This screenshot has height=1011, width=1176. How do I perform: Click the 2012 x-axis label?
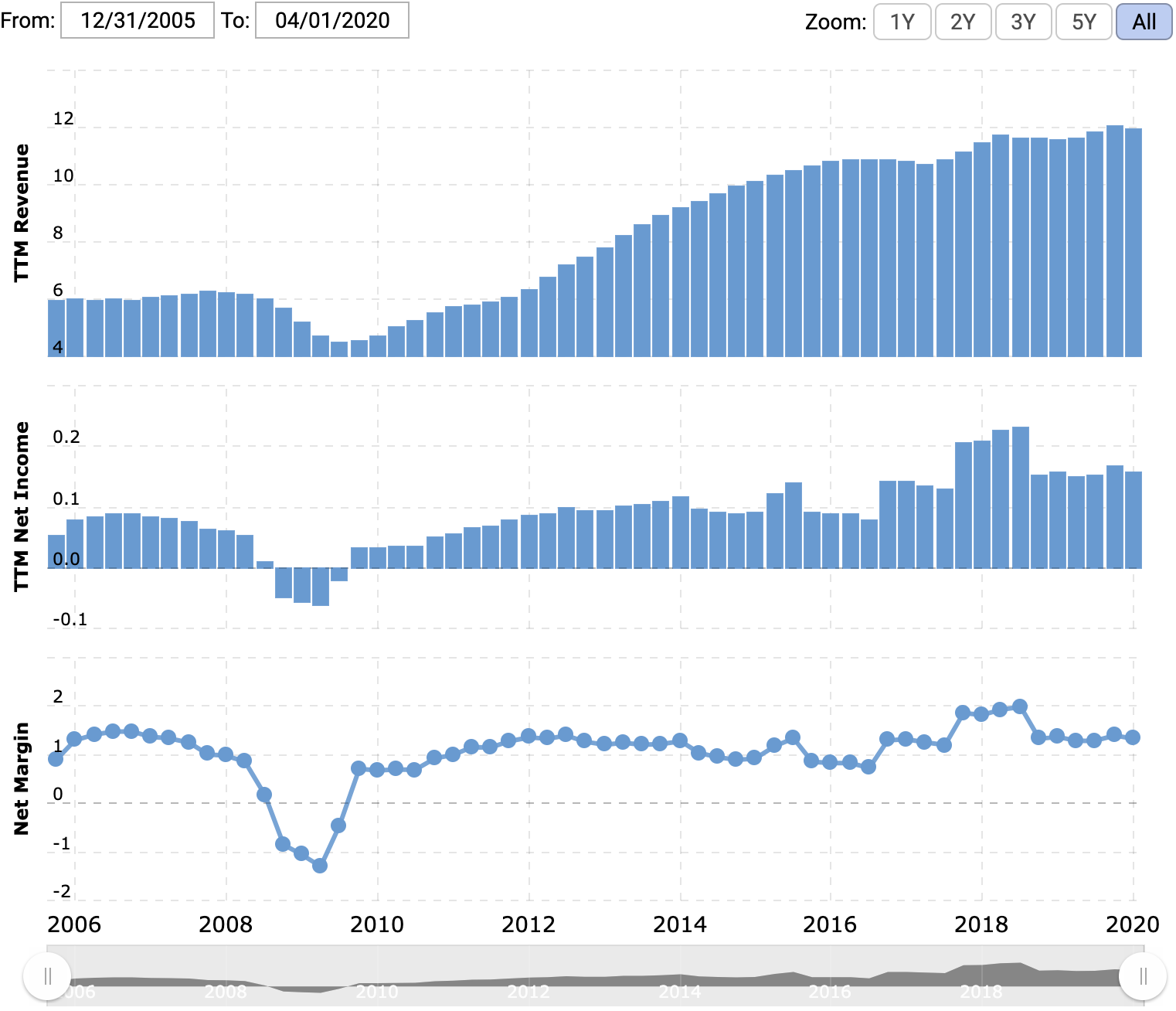[529, 924]
